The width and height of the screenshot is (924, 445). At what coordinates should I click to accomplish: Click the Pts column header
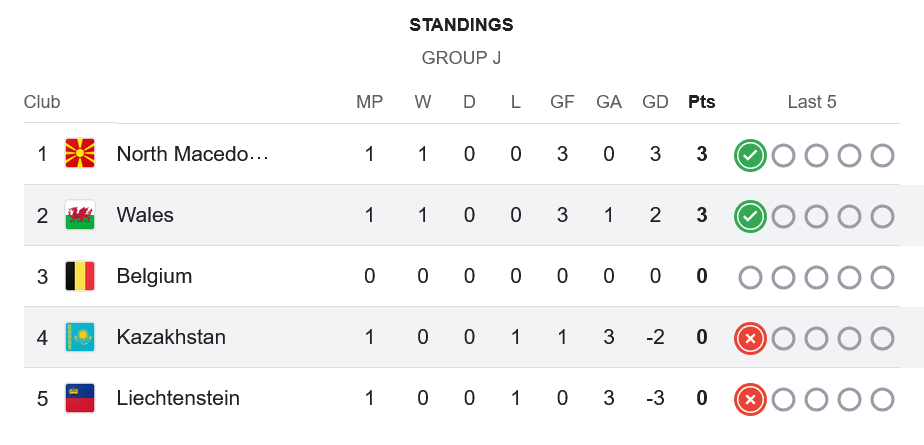pyautogui.click(x=702, y=102)
